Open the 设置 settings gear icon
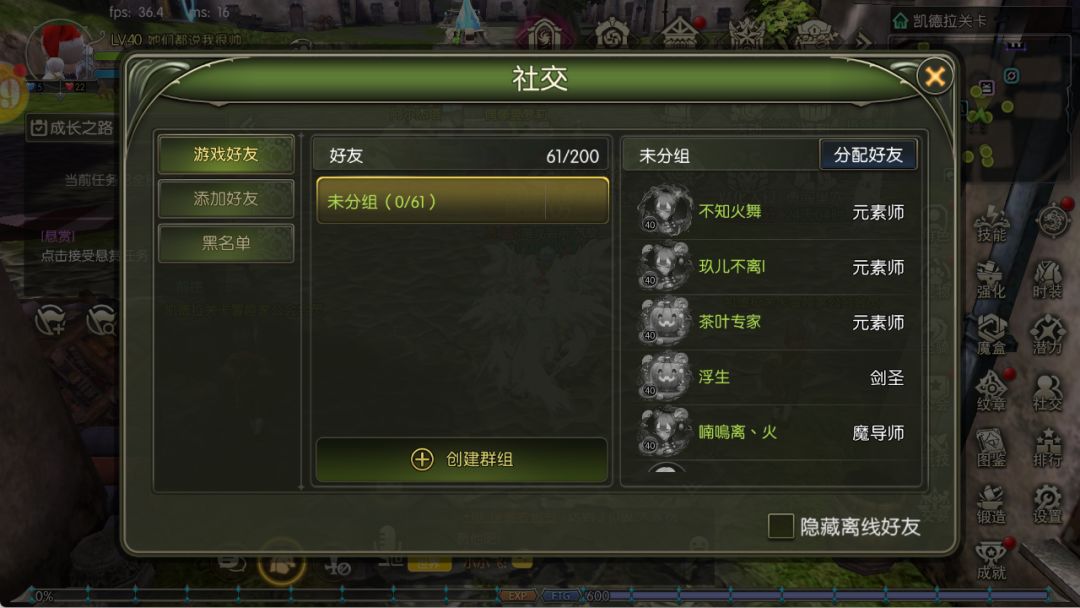Viewport: 1080px width, 608px height. (x=1048, y=503)
